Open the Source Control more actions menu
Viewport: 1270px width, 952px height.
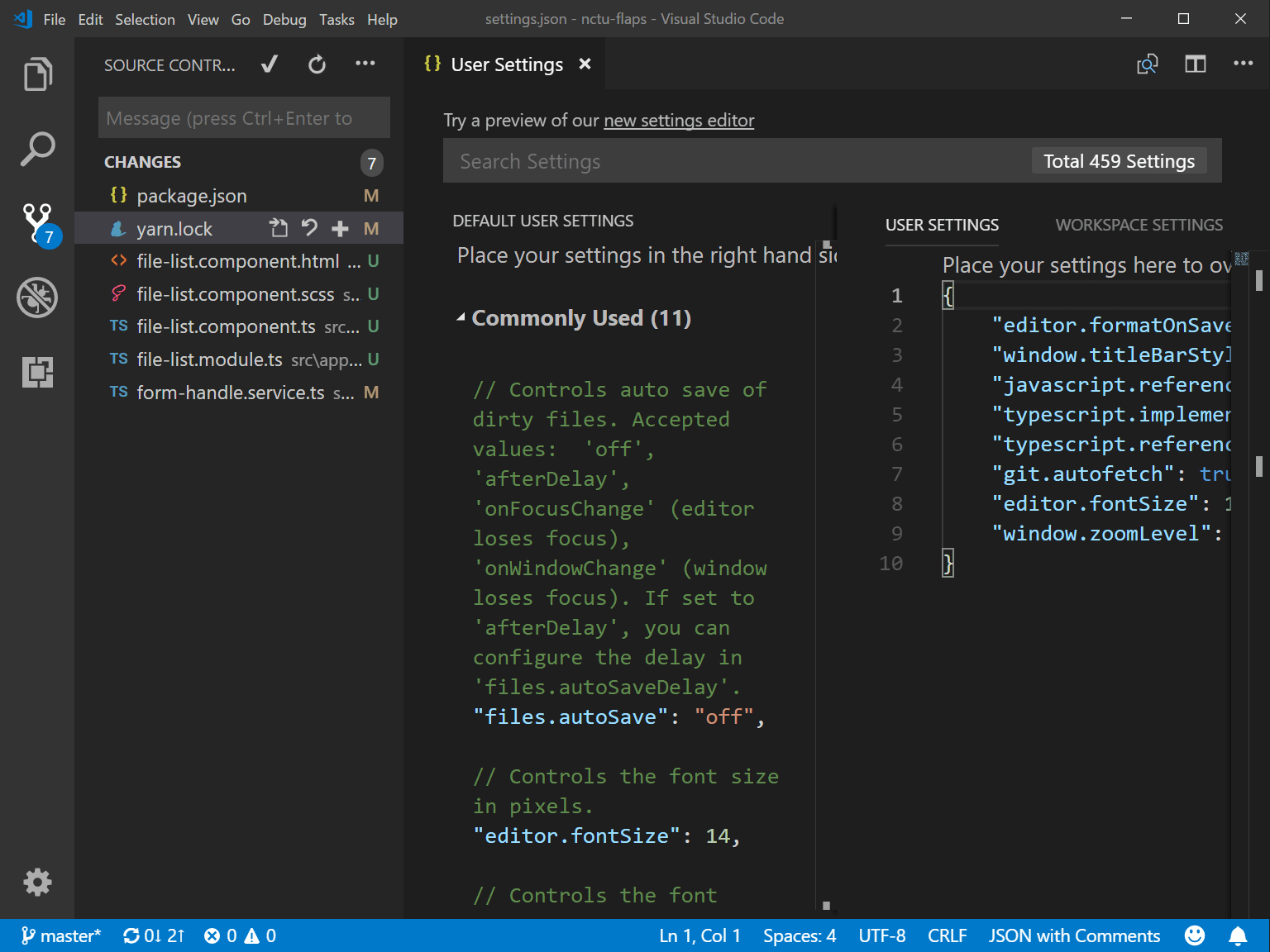(x=365, y=64)
